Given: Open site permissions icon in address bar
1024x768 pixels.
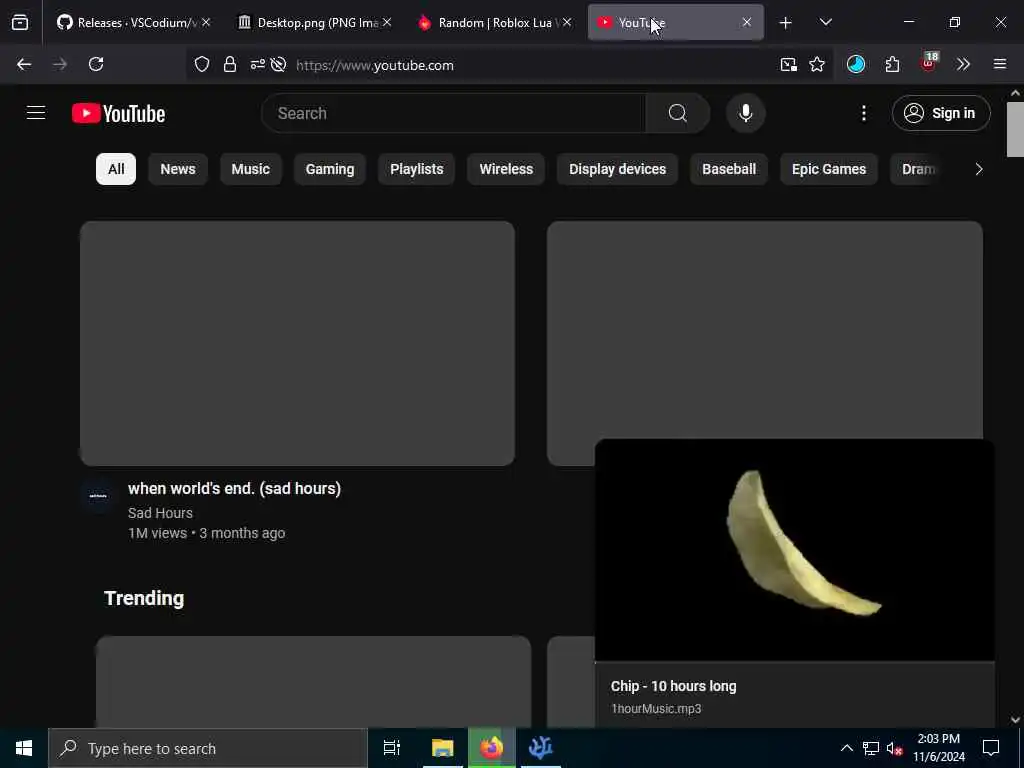Looking at the screenshot, I should pos(257,64).
